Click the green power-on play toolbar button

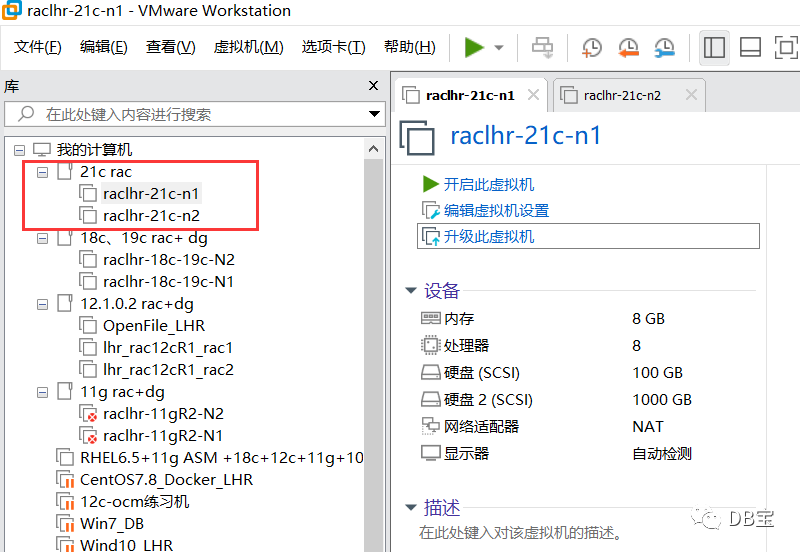coord(474,47)
